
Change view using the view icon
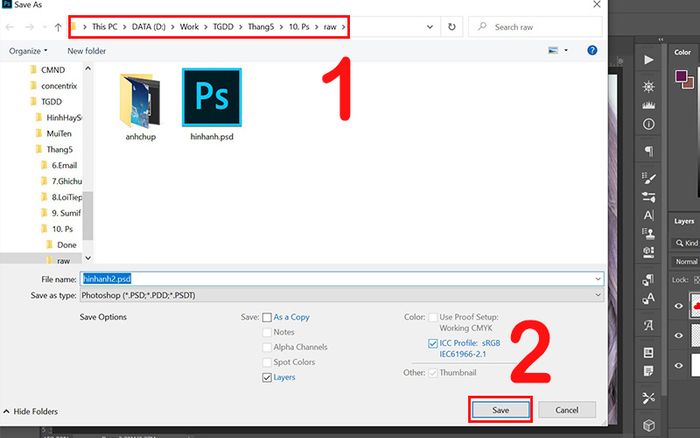tap(553, 50)
